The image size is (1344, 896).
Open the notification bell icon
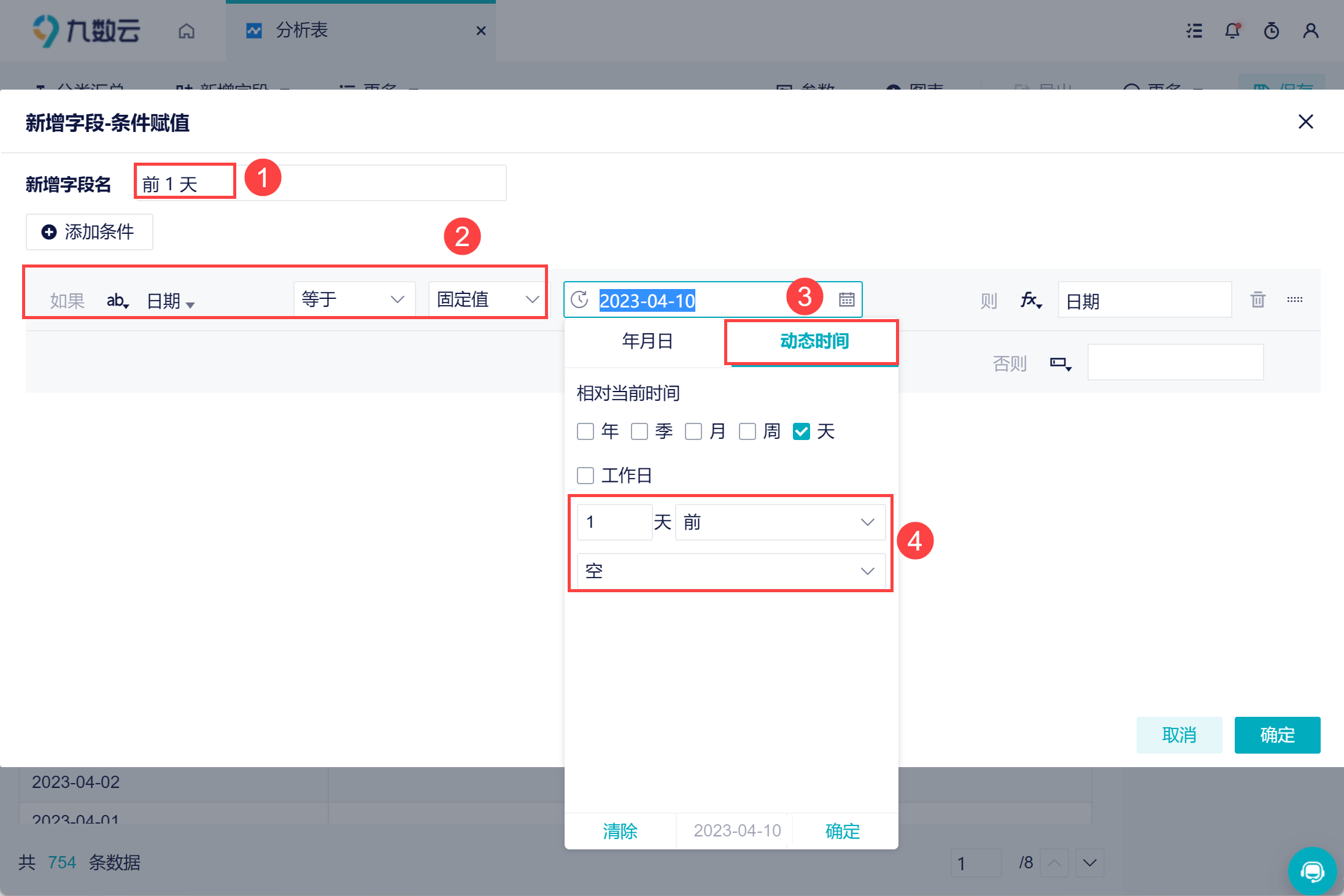(1232, 31)
